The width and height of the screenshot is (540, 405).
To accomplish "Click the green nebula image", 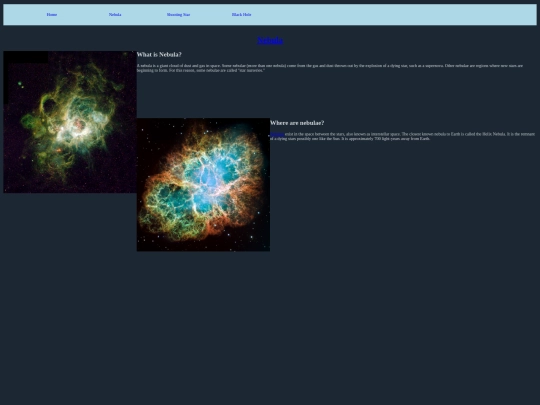I will click(x=70, y=122).
